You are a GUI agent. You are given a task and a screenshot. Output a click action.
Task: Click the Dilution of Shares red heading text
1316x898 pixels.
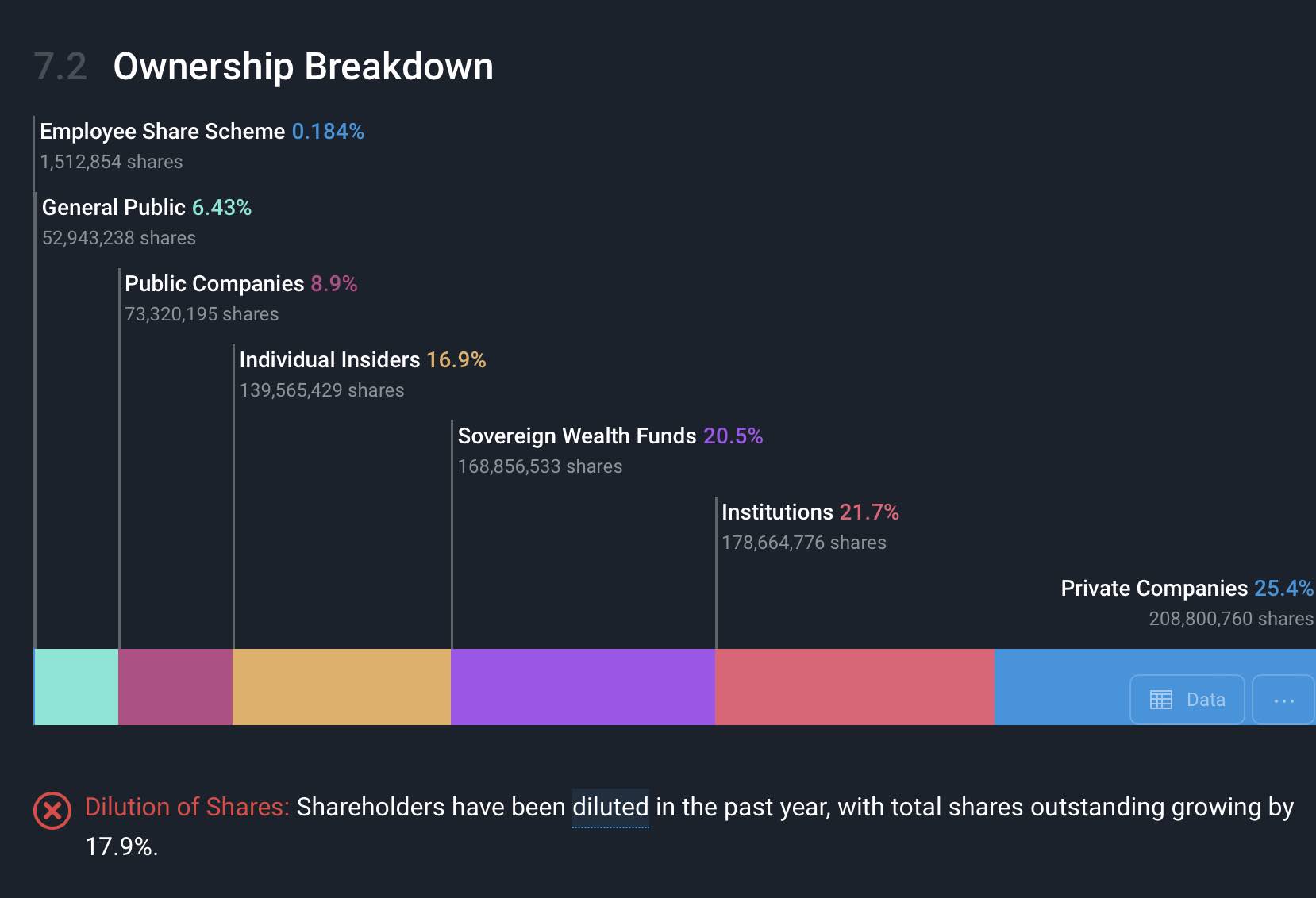click(187, 808)
